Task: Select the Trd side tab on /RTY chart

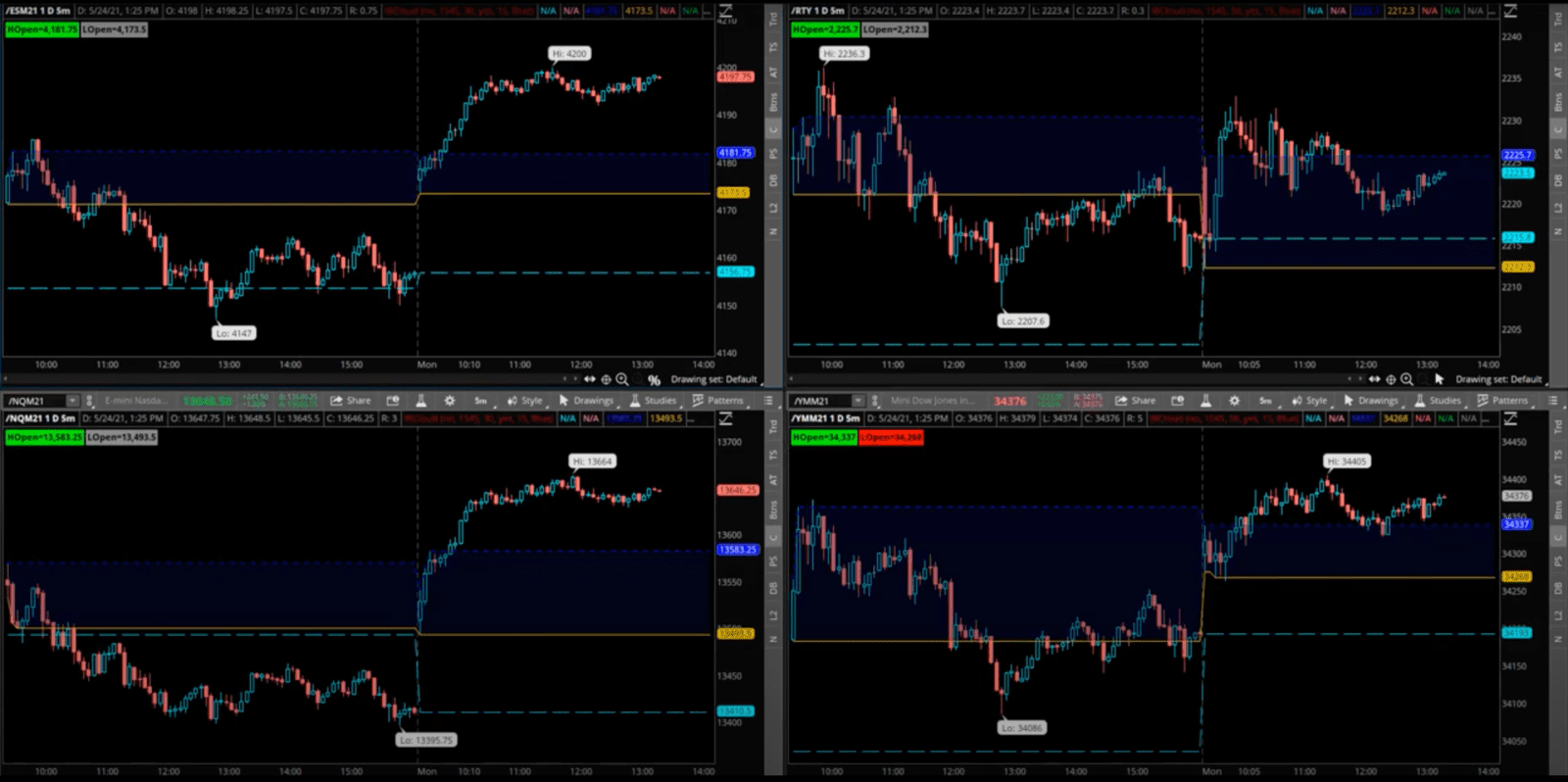Action: point(1558,18)
